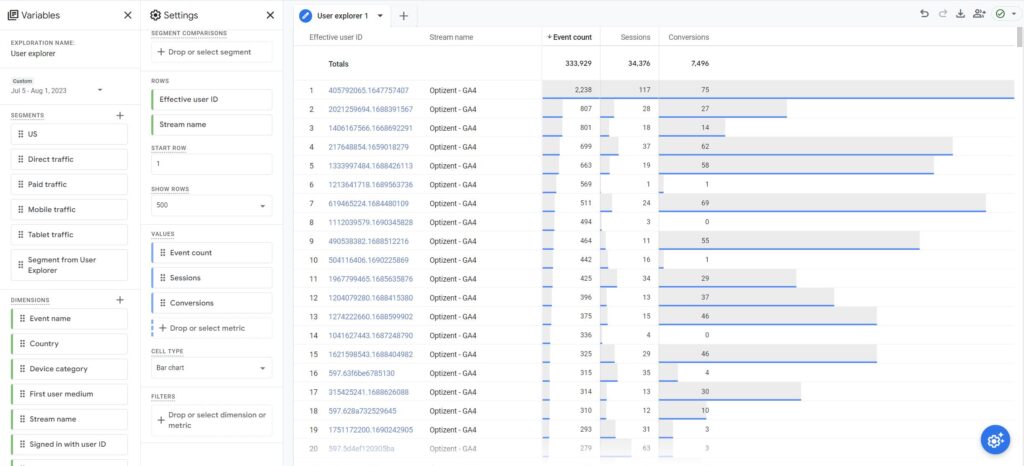The image size is (1024, 466).
Task: Expand the Show Rows 500 dropdown
Action: 211,205
